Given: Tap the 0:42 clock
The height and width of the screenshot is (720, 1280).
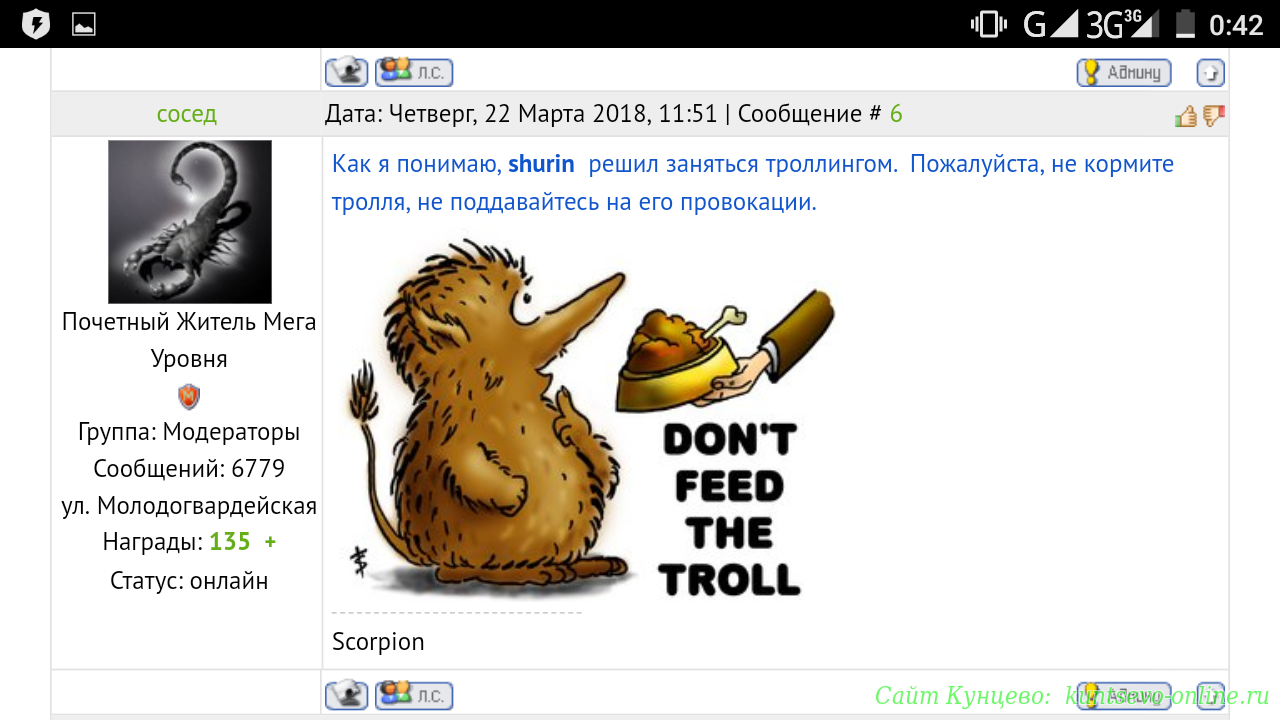Looking at the screenshot, I should coord(1237,24).
